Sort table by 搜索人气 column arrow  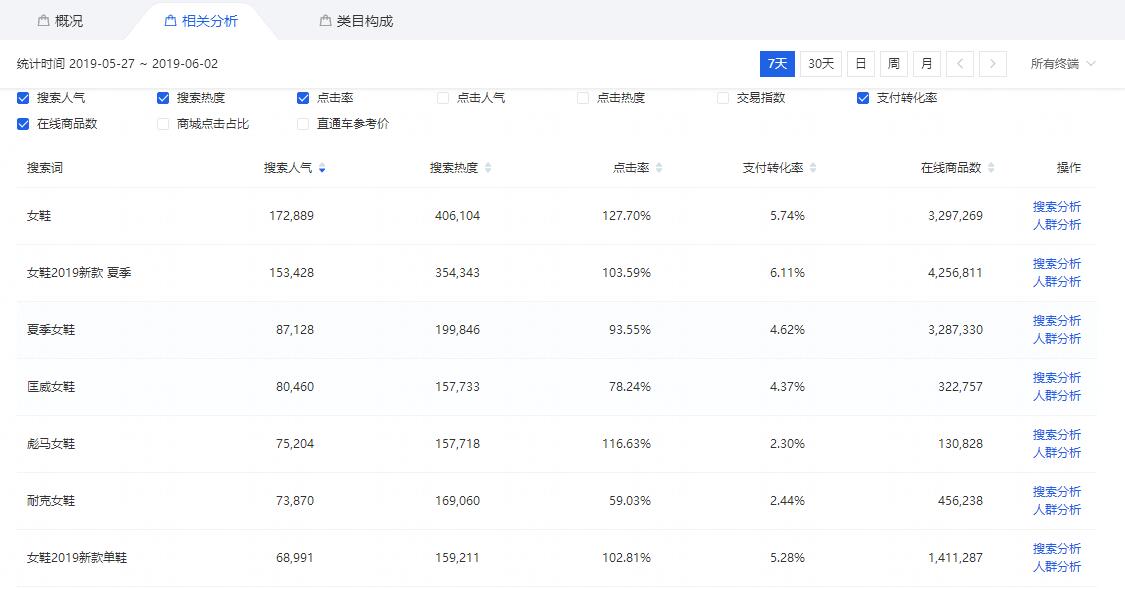tap(322, 169)
